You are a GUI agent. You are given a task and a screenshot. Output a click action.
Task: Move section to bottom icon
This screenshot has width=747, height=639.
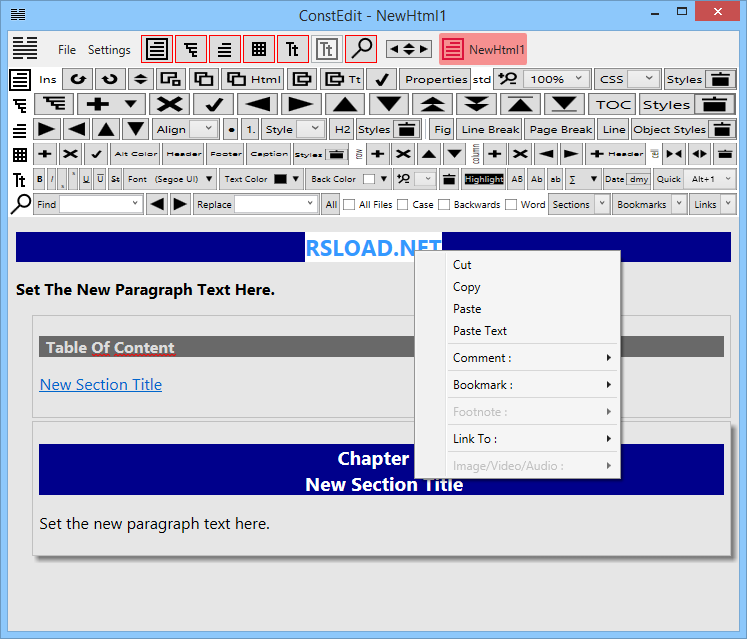tap(564, 104)
